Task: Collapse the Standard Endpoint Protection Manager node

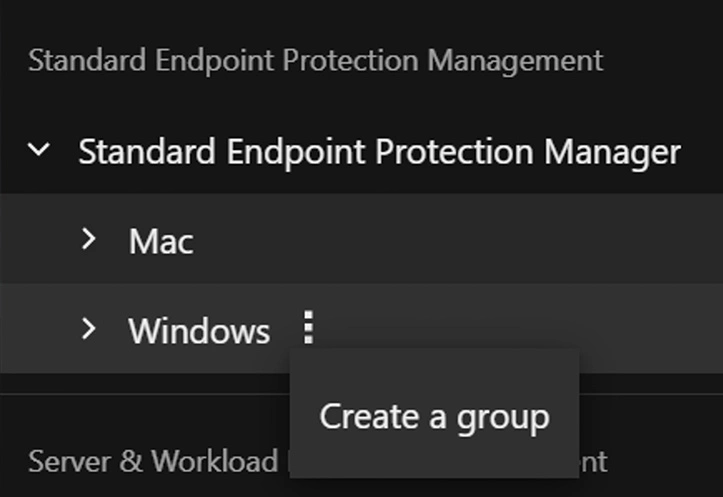Action: click(x=39, y=150)
